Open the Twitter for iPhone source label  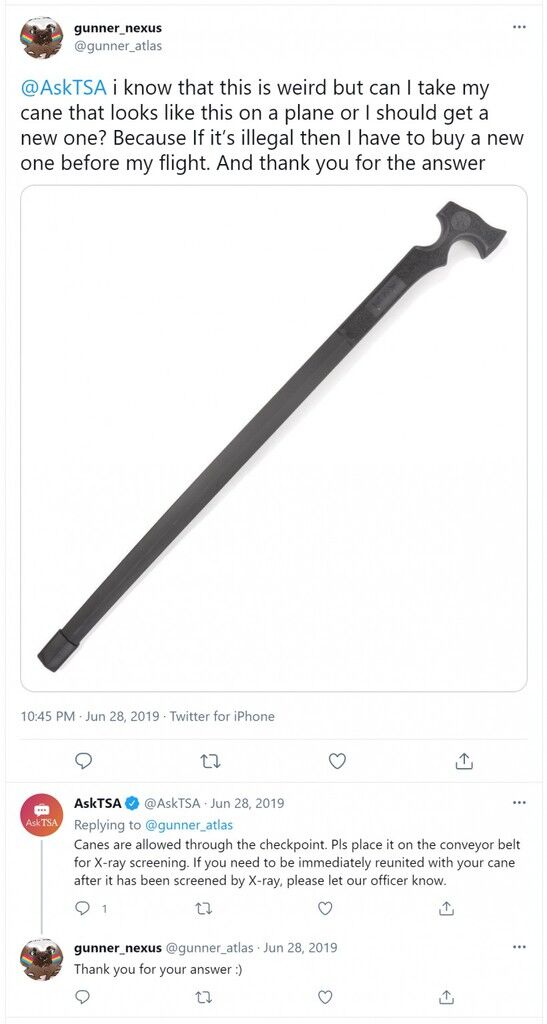tap(222, 716)
